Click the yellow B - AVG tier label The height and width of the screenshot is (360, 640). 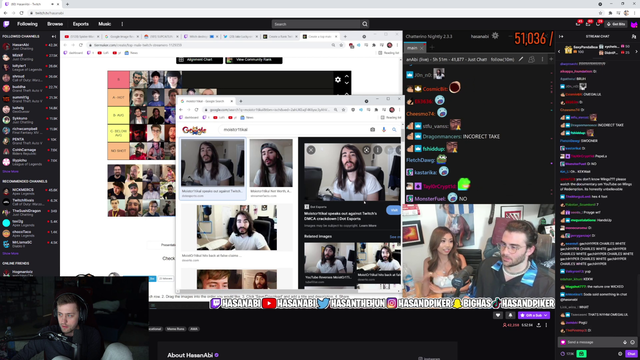pyautogui.click(x=118, y=116)
